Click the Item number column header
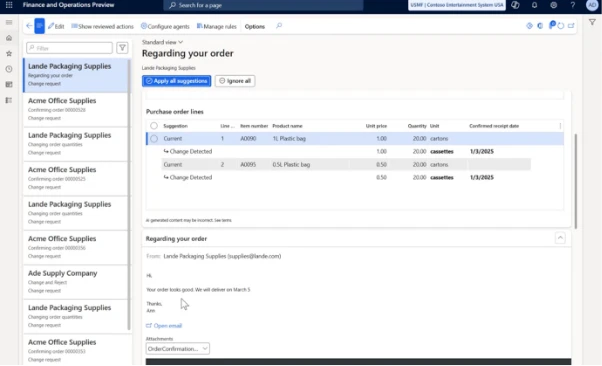Viewport: 602px width, 366px height. point(254,126)
